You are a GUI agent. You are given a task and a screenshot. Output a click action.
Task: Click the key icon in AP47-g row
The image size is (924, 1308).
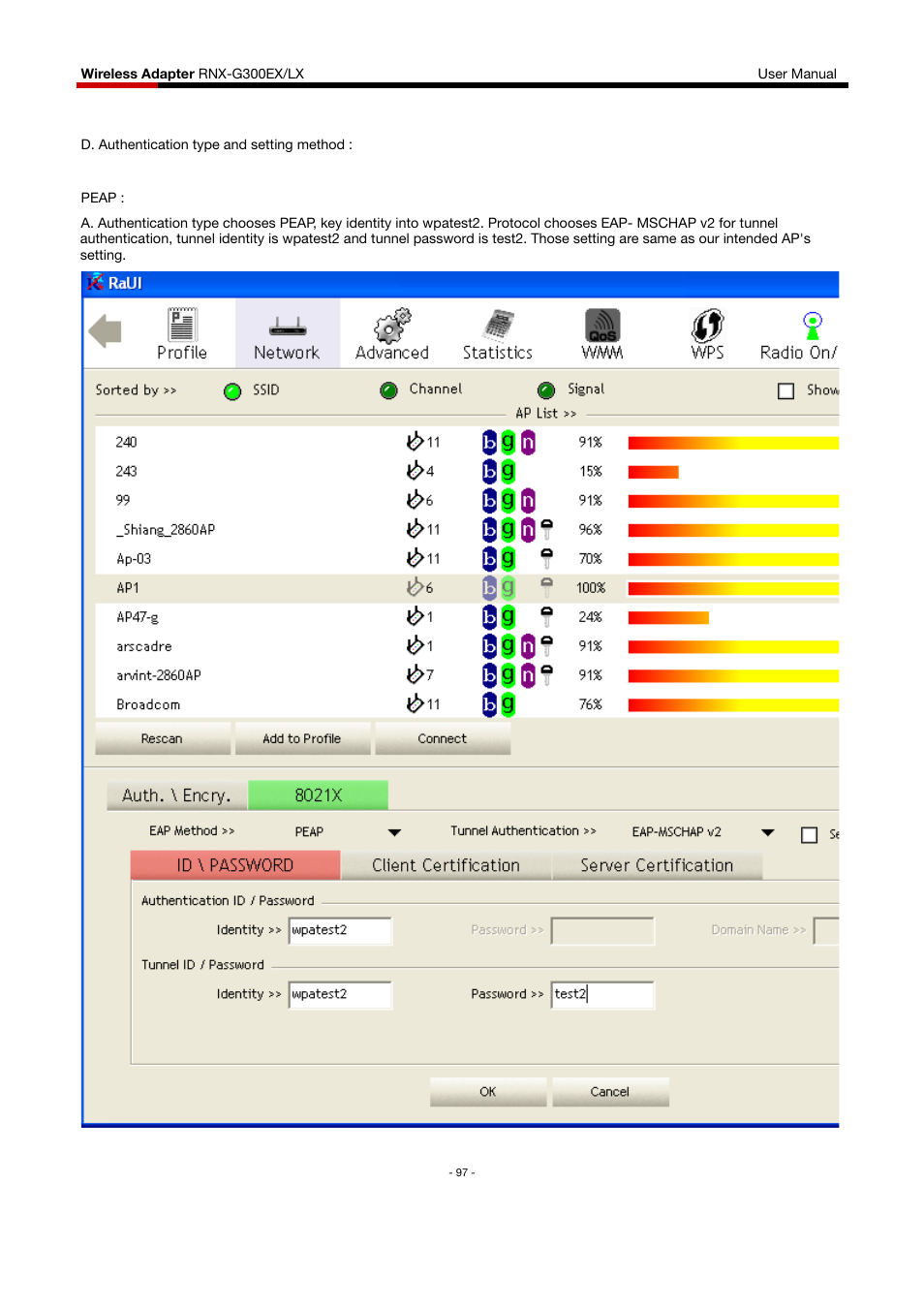point(547,616)
